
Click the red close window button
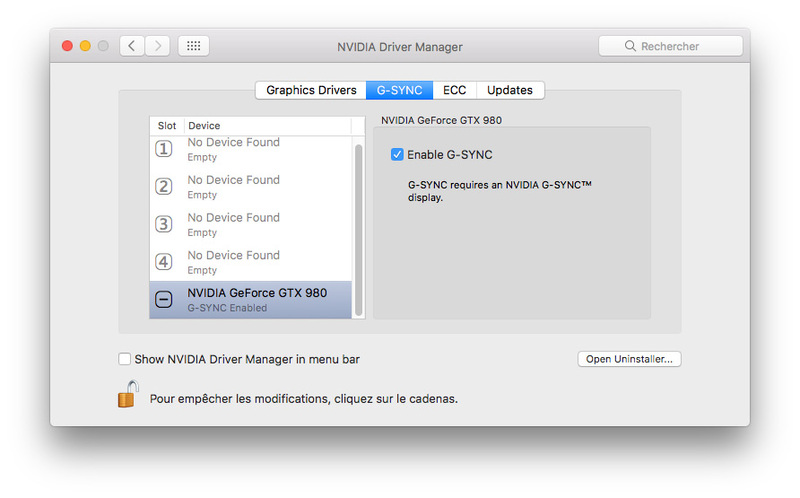(67, 46)
